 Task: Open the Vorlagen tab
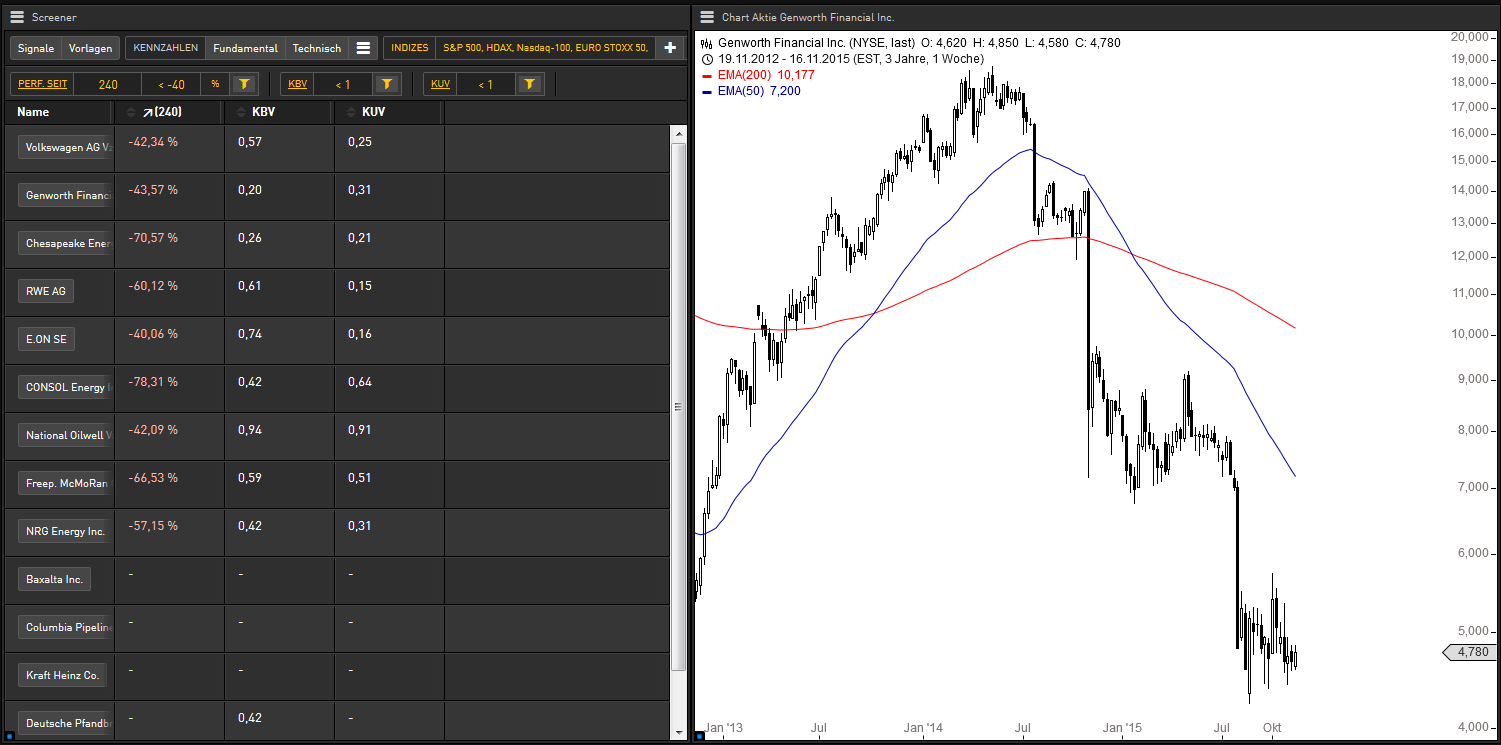tap(90, 48)
